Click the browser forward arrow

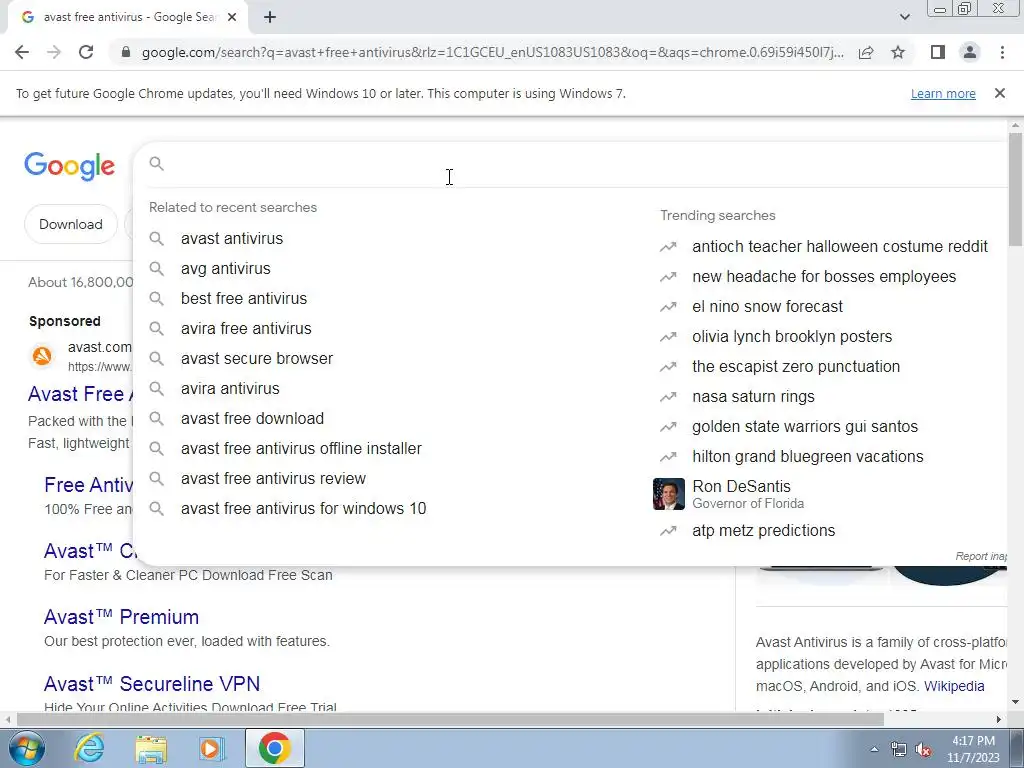pyautogui.click(x=54, y=52)
